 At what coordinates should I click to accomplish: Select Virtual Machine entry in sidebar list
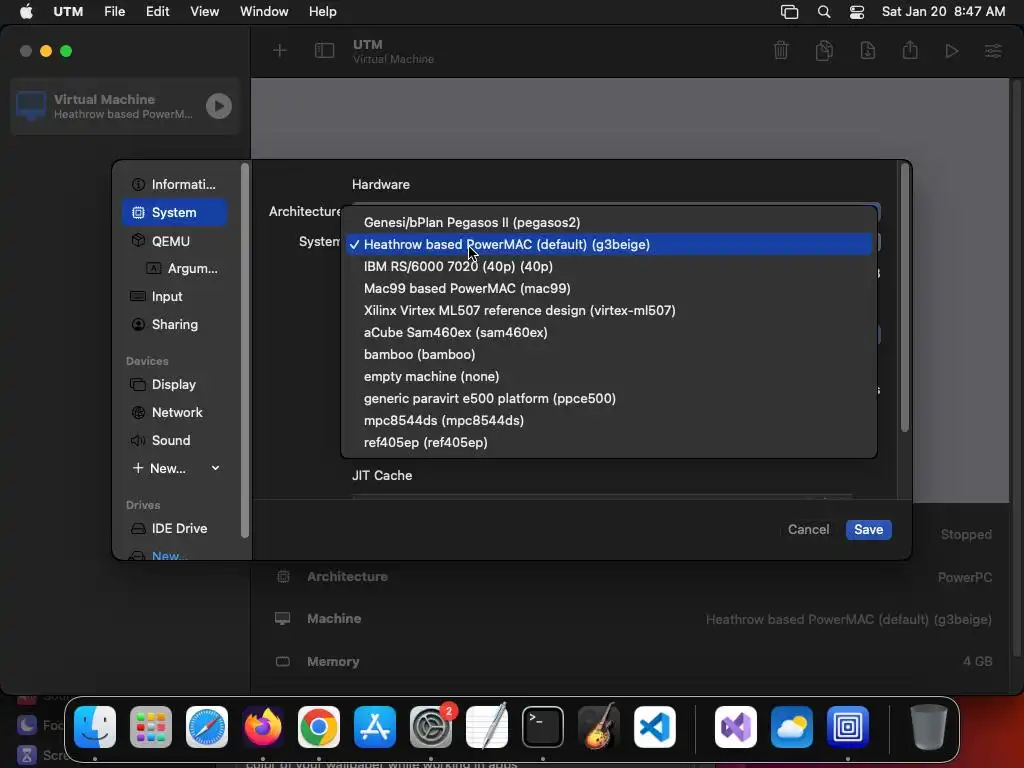pos(125,106)
